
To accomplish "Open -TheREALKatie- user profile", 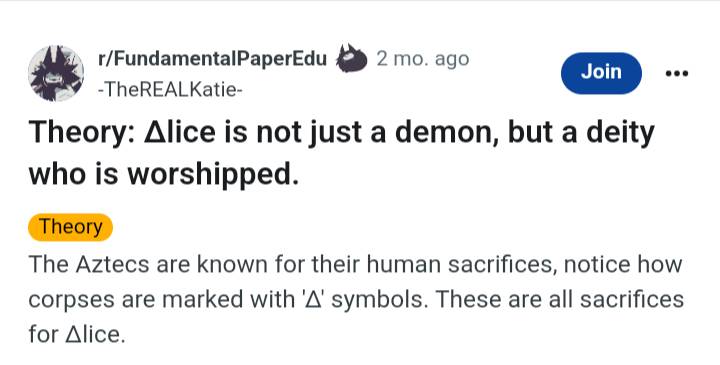I will (x=169, y=90).
